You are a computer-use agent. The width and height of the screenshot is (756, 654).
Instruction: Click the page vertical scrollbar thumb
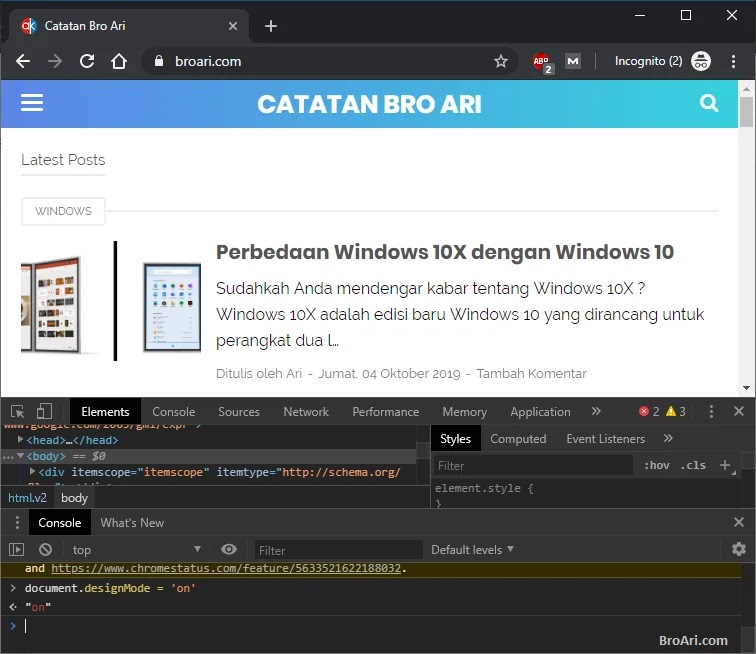pos(746,112)
